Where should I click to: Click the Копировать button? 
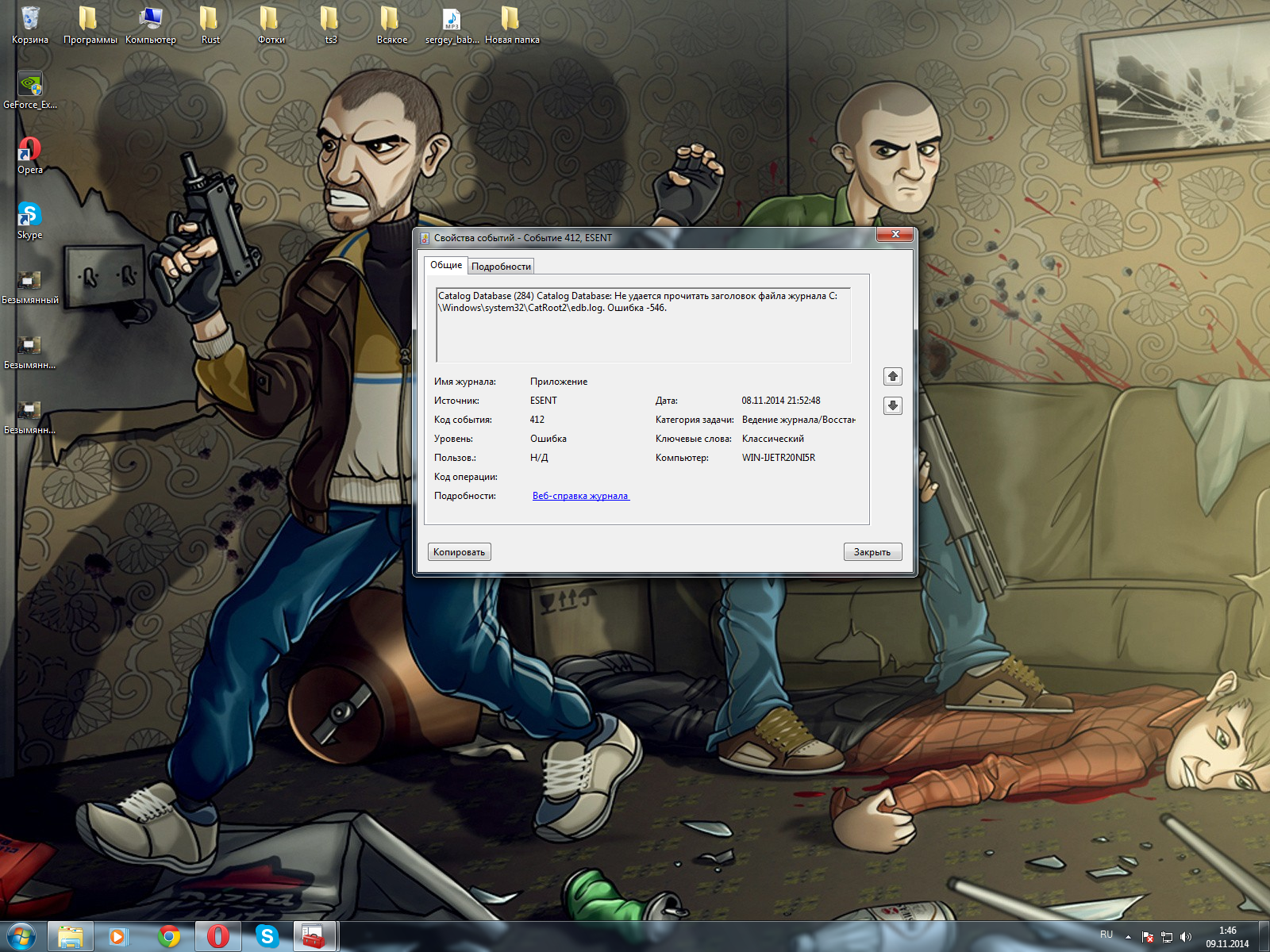(x=460, y=552)
